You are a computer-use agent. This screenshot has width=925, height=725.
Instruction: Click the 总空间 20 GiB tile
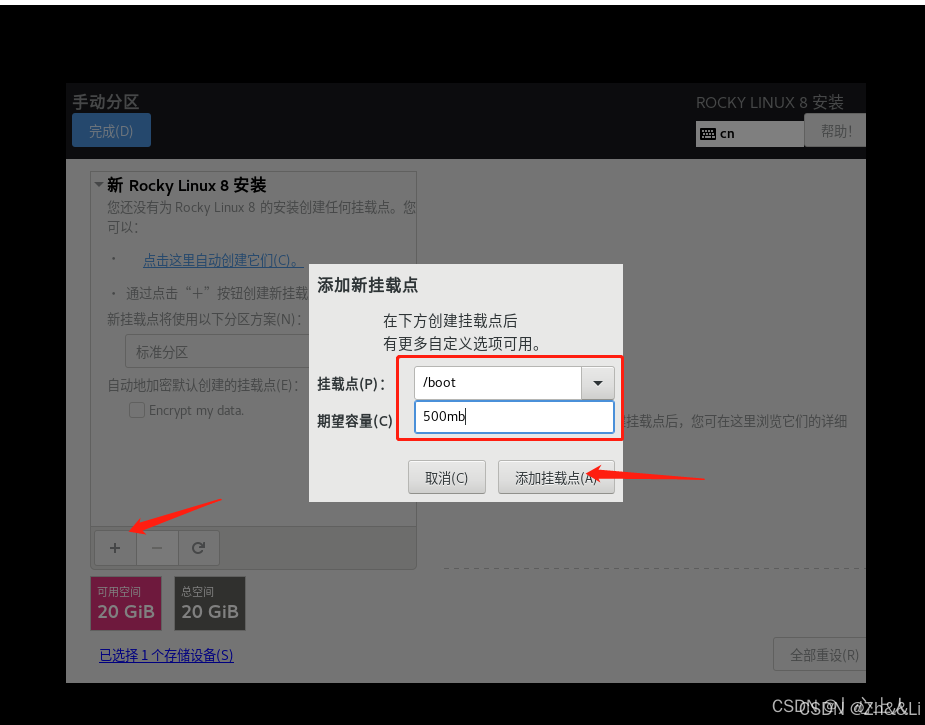click(209, 603)
